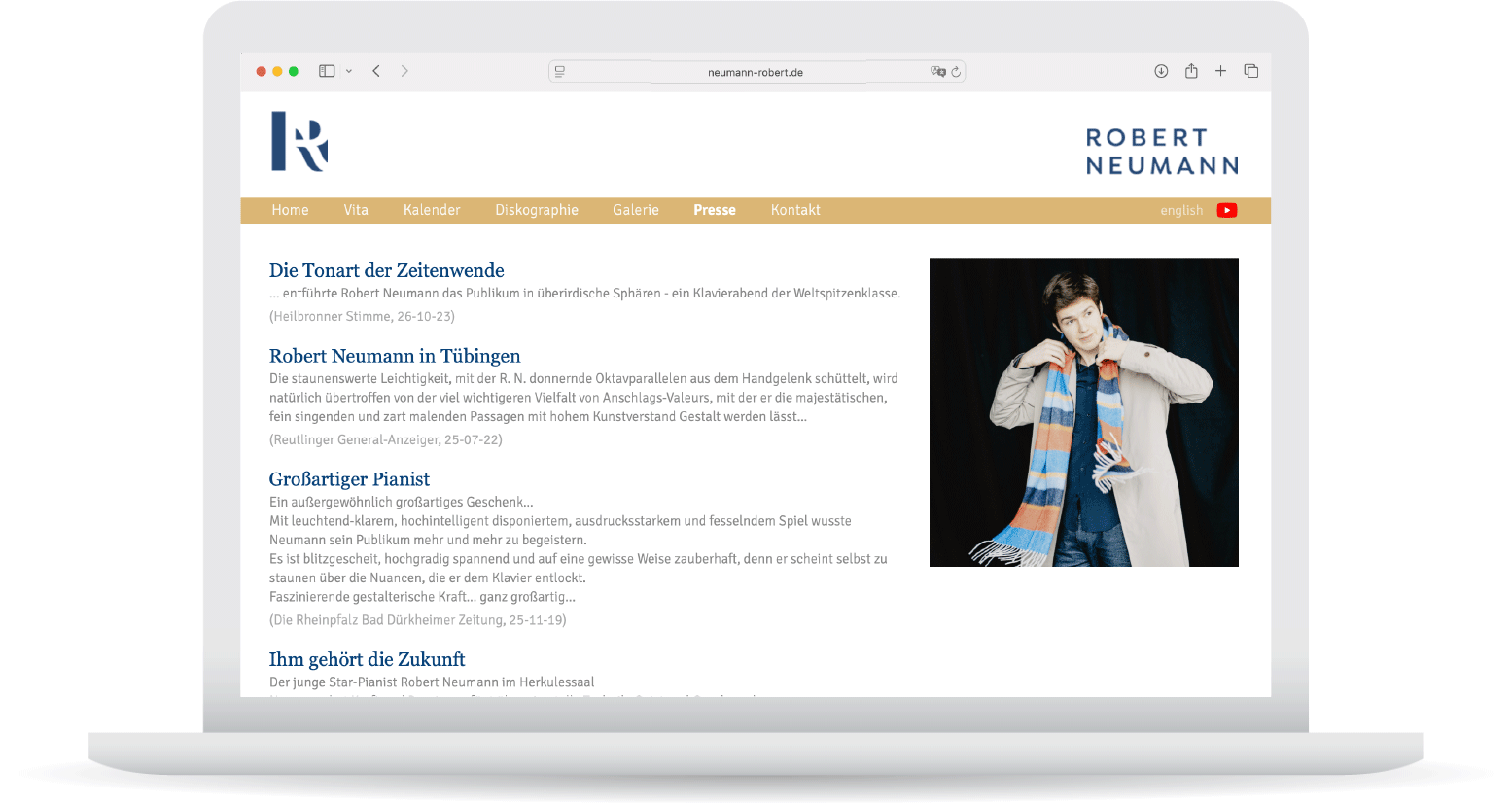
Task: Open the YouTube channel icon
Action: [1227, 210]
